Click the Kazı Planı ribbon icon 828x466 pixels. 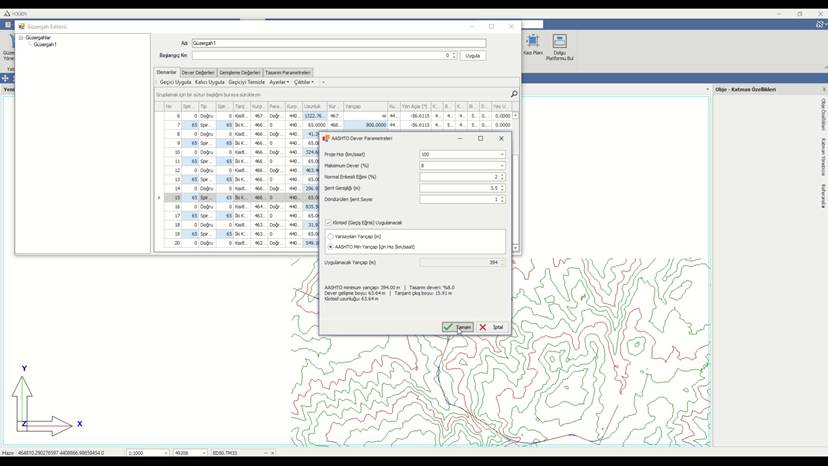tap(533, 41)
